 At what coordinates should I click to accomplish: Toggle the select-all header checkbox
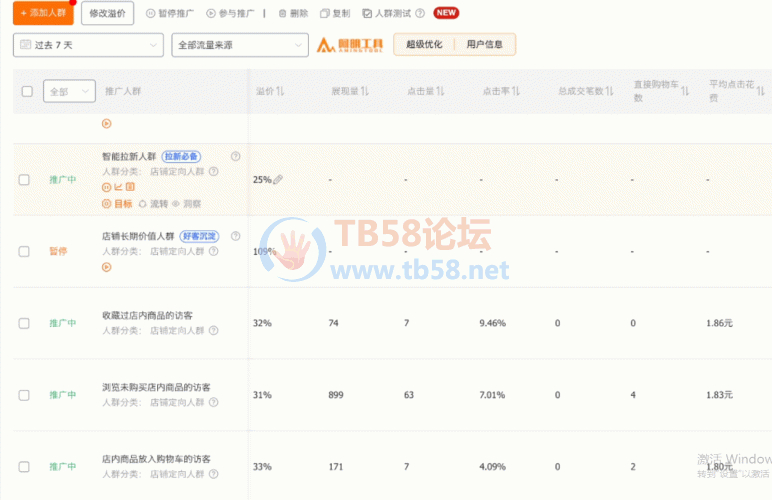pos(27,91)
